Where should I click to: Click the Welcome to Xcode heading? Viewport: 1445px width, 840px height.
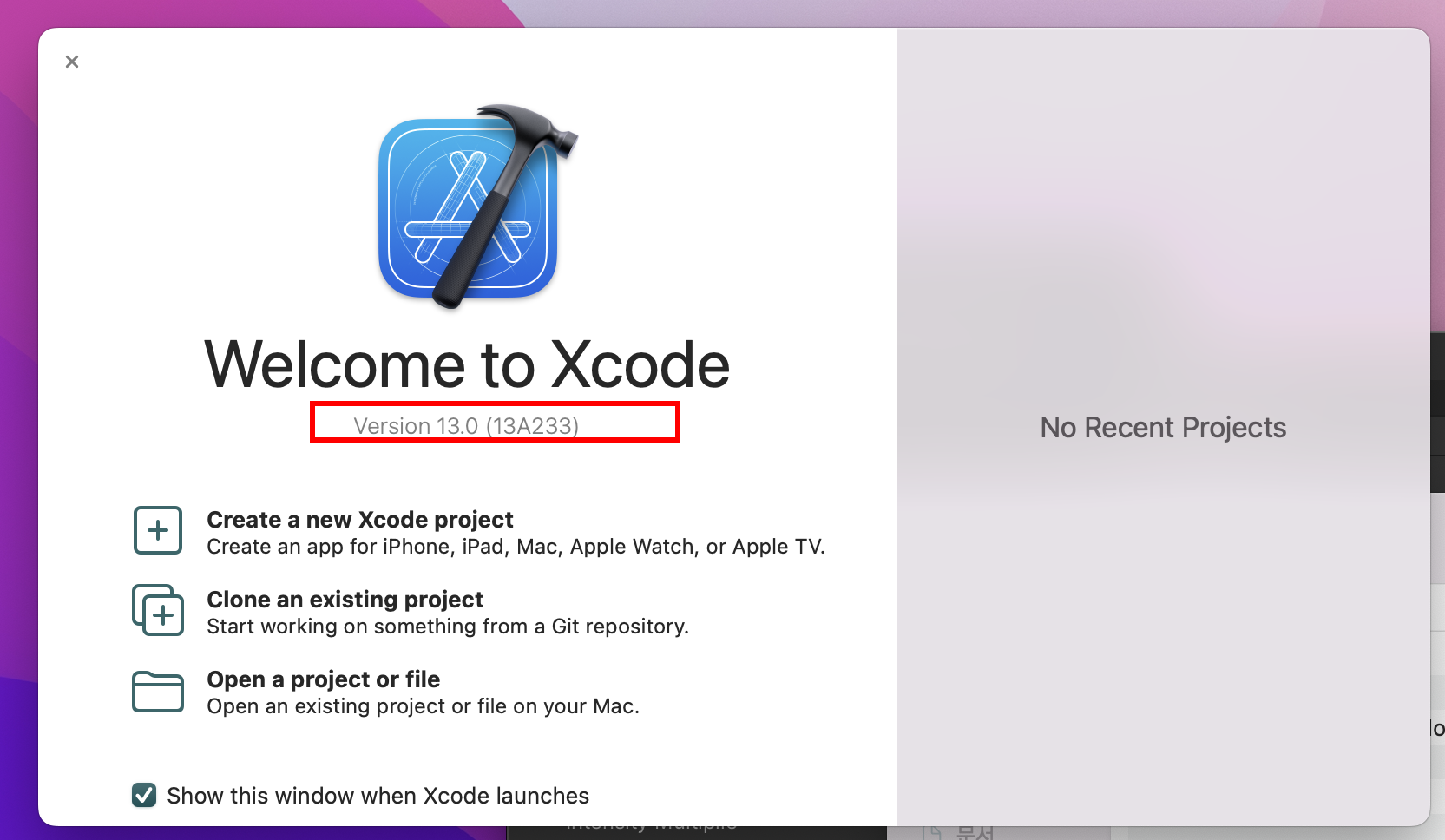467,364
